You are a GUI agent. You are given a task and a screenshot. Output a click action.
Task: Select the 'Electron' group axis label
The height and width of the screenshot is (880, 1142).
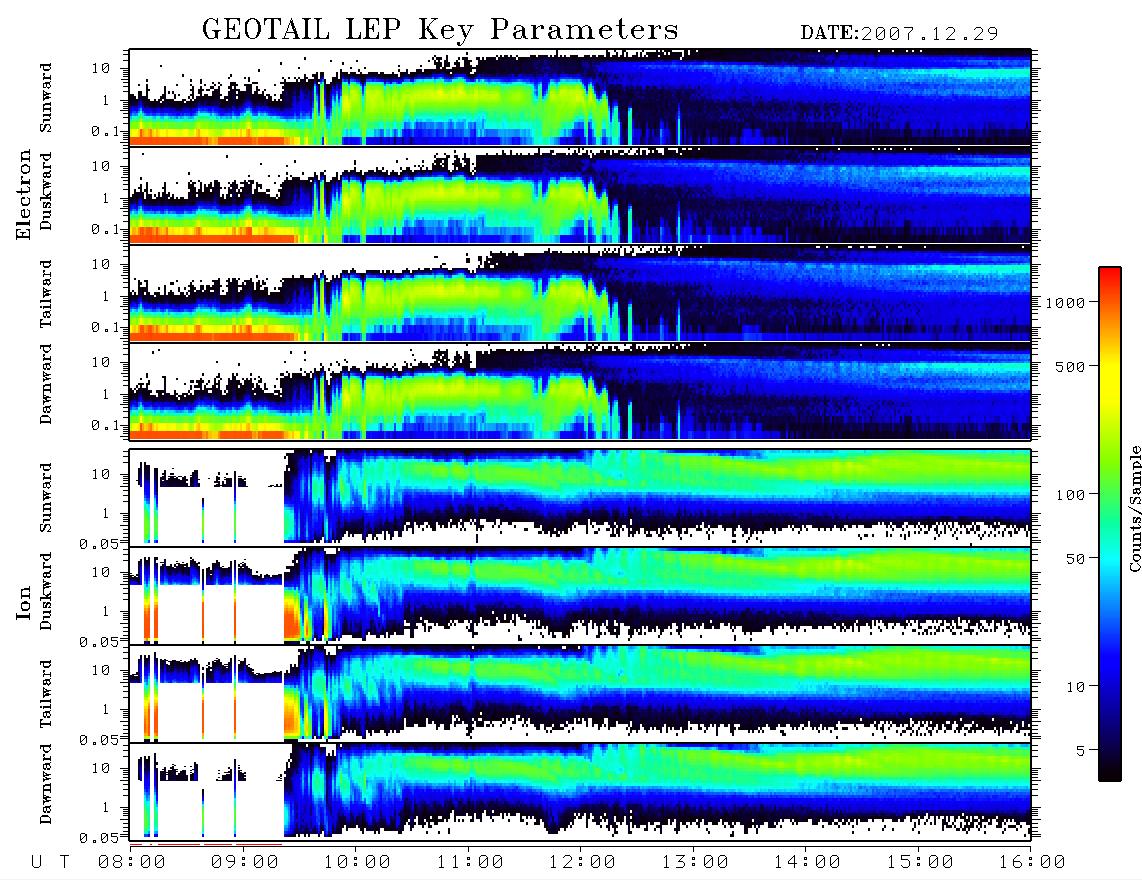[x=24, y=195]
